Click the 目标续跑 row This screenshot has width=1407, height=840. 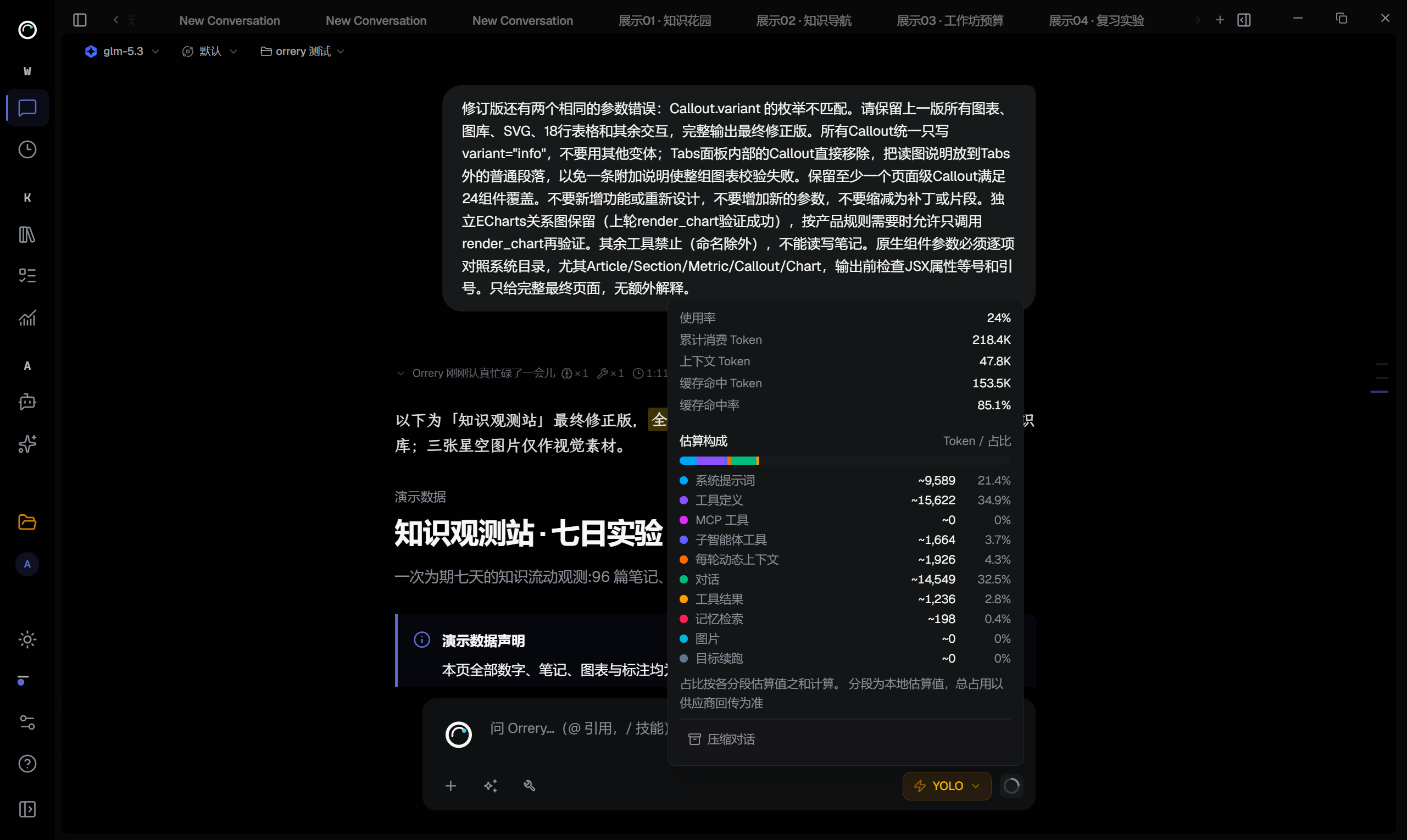click(x=845, y=659)
